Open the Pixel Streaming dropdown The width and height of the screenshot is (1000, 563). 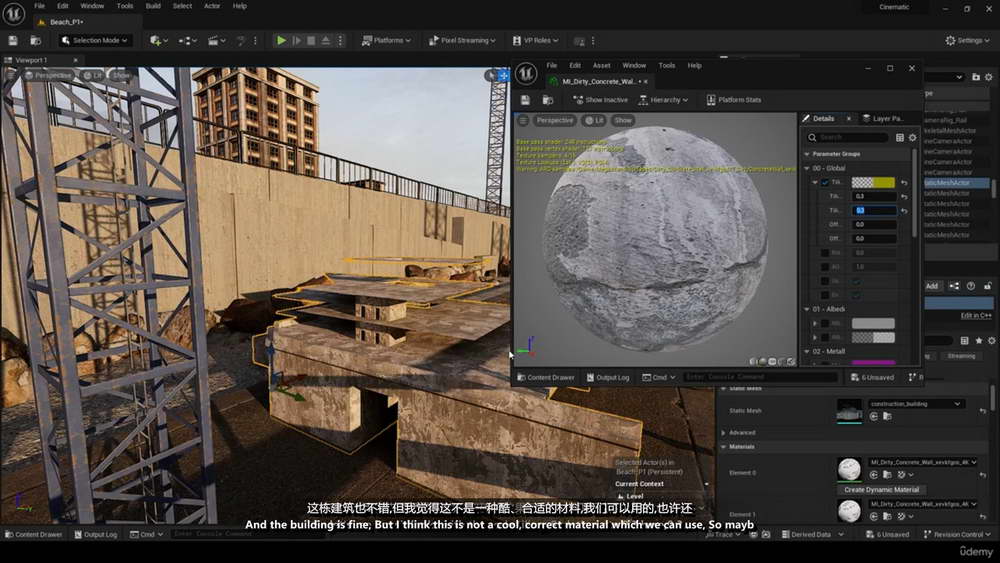click(462, 40)
